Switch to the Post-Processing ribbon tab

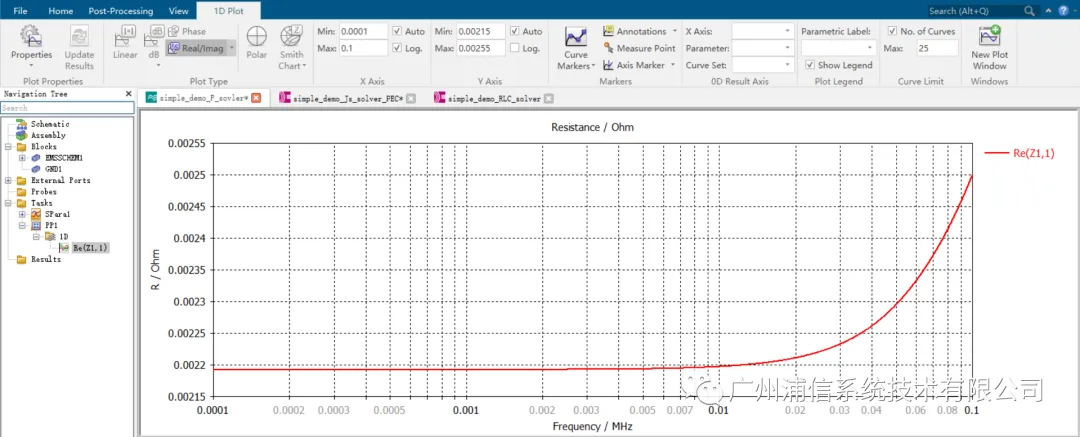[121, 11]
